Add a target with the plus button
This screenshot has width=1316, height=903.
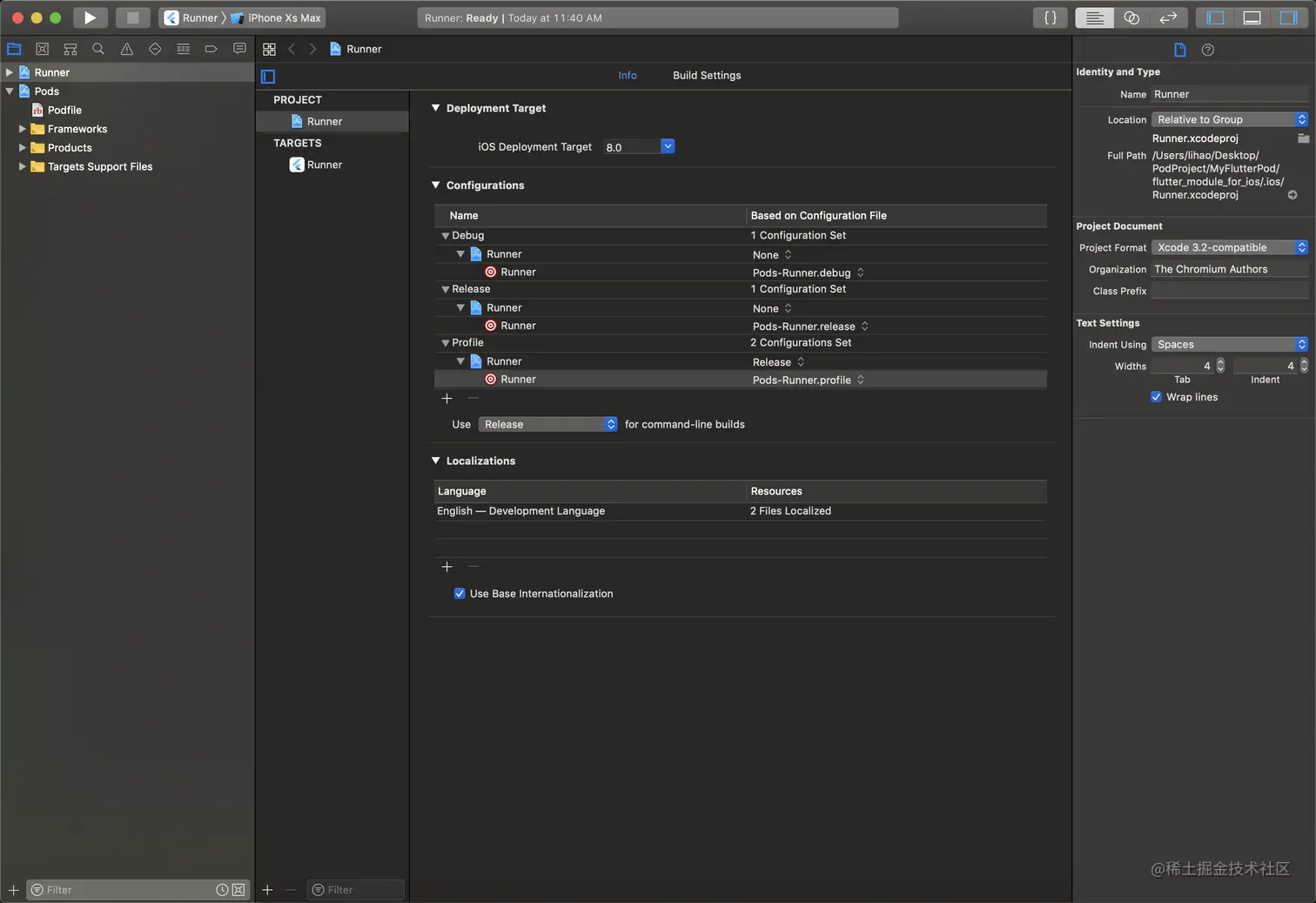click(267, 890)
